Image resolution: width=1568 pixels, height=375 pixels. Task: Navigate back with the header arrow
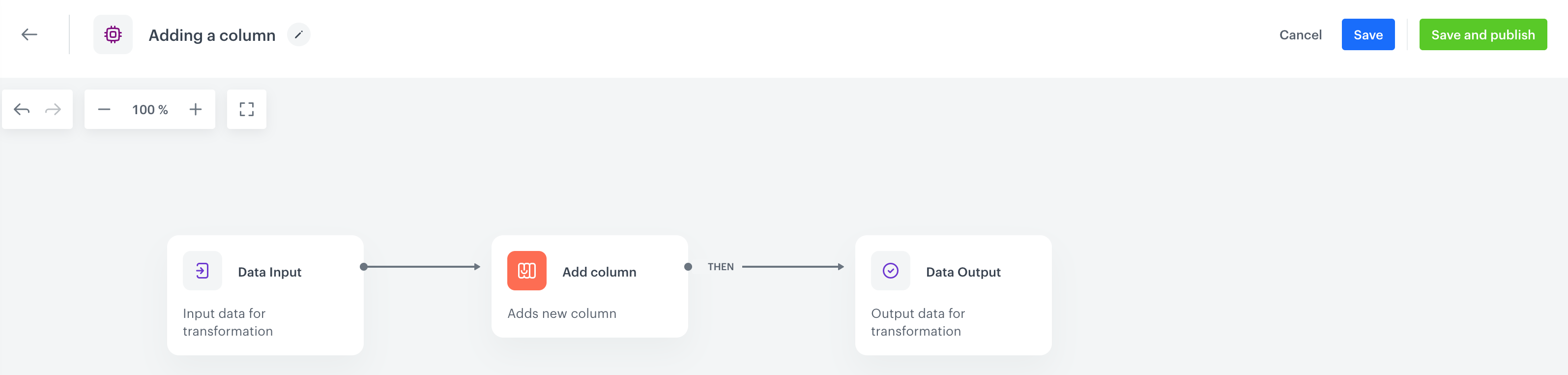tap(29, 34)
